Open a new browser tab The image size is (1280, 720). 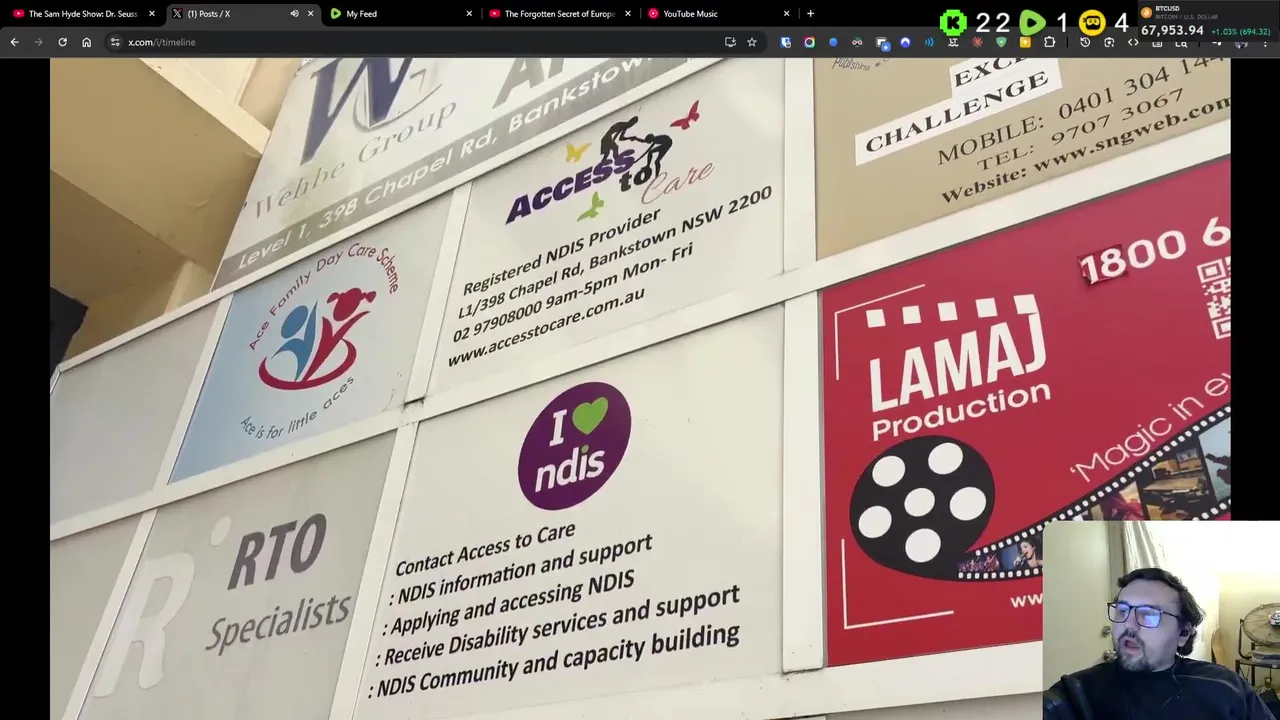[810, 14]
